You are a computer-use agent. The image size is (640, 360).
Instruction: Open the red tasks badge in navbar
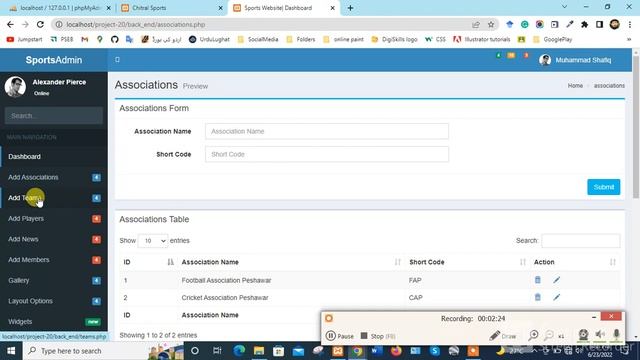pos(527,55)
